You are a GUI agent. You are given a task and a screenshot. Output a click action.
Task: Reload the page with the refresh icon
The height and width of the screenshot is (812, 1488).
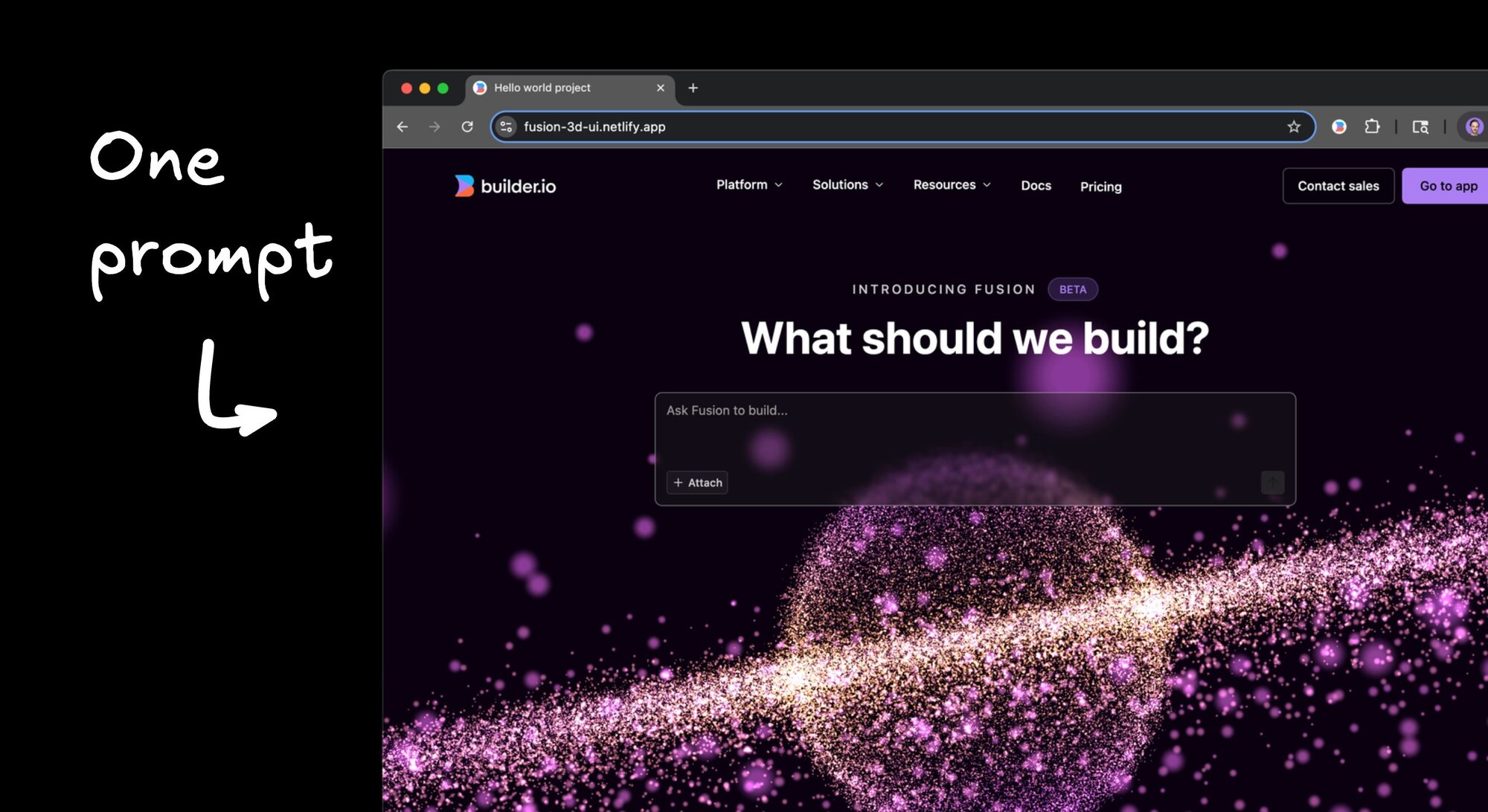tap(467, 127)
